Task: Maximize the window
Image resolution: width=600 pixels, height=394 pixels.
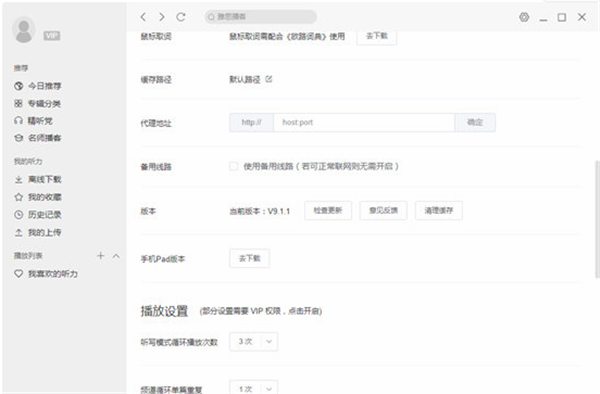Action: [x=562, y=17]
